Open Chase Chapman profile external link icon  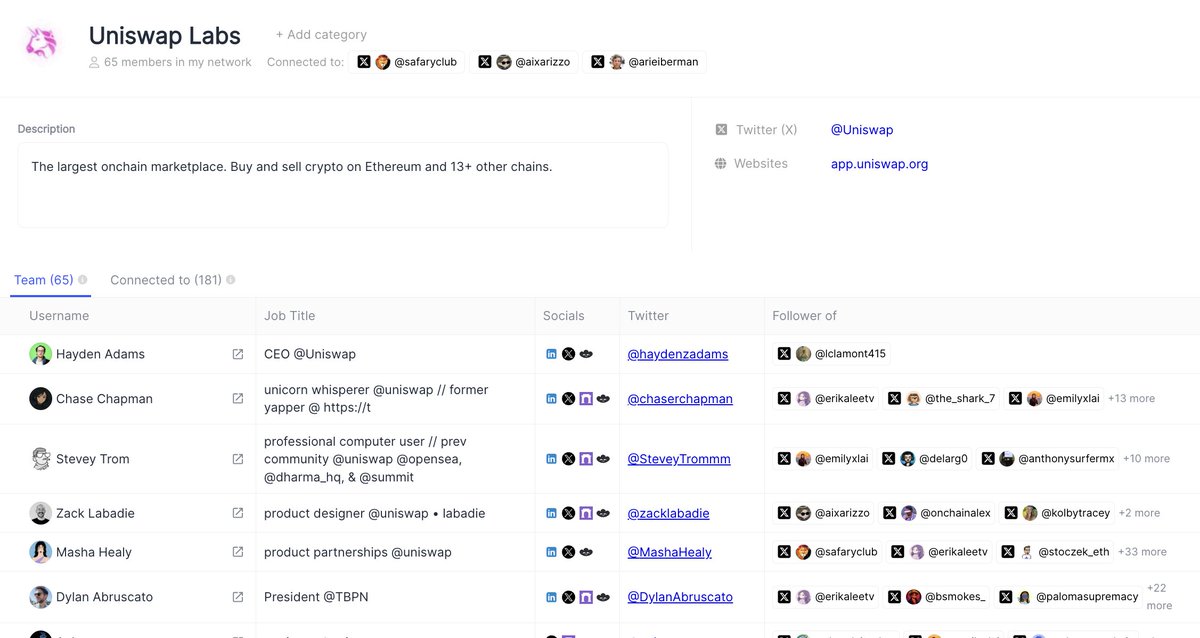[x=238, y=398]
